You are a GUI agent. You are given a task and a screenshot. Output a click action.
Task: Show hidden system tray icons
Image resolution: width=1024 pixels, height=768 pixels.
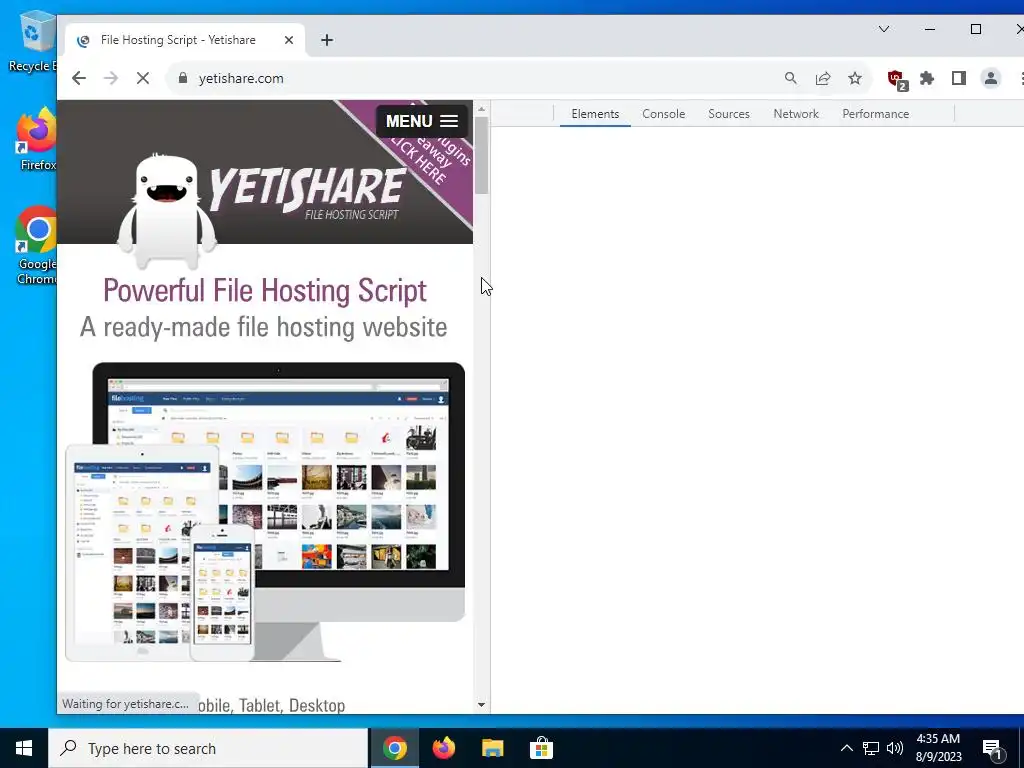[846, 748]
